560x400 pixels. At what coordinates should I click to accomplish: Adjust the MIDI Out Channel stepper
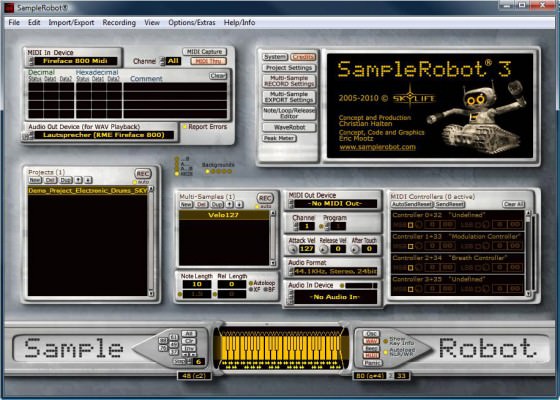[295, 226]
